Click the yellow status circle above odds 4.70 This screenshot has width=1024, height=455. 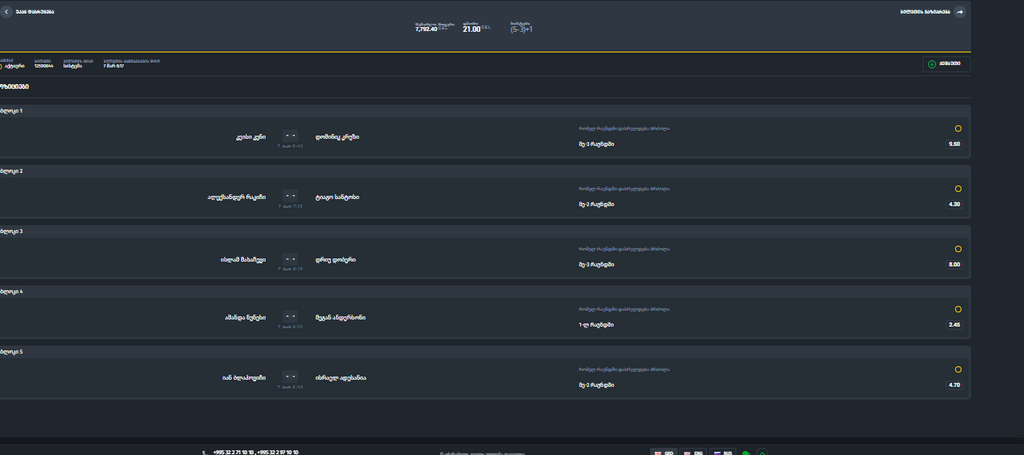tap(957, 369)
